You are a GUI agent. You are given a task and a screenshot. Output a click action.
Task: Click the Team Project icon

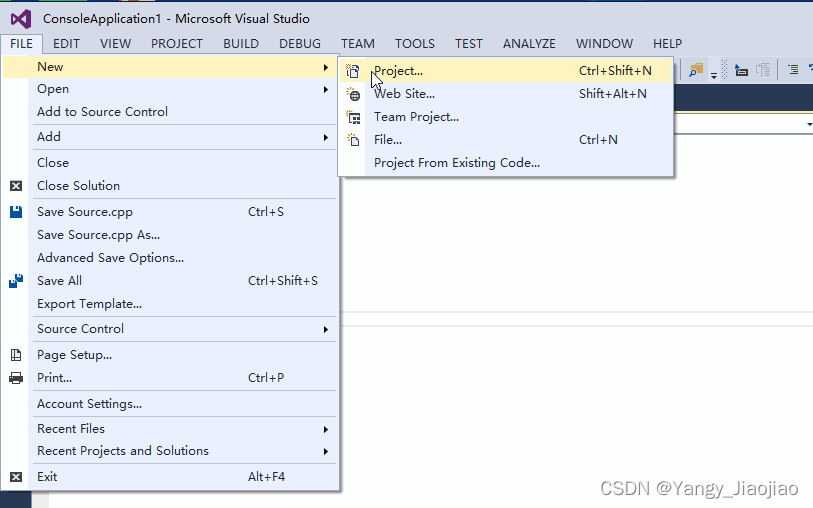354,118
